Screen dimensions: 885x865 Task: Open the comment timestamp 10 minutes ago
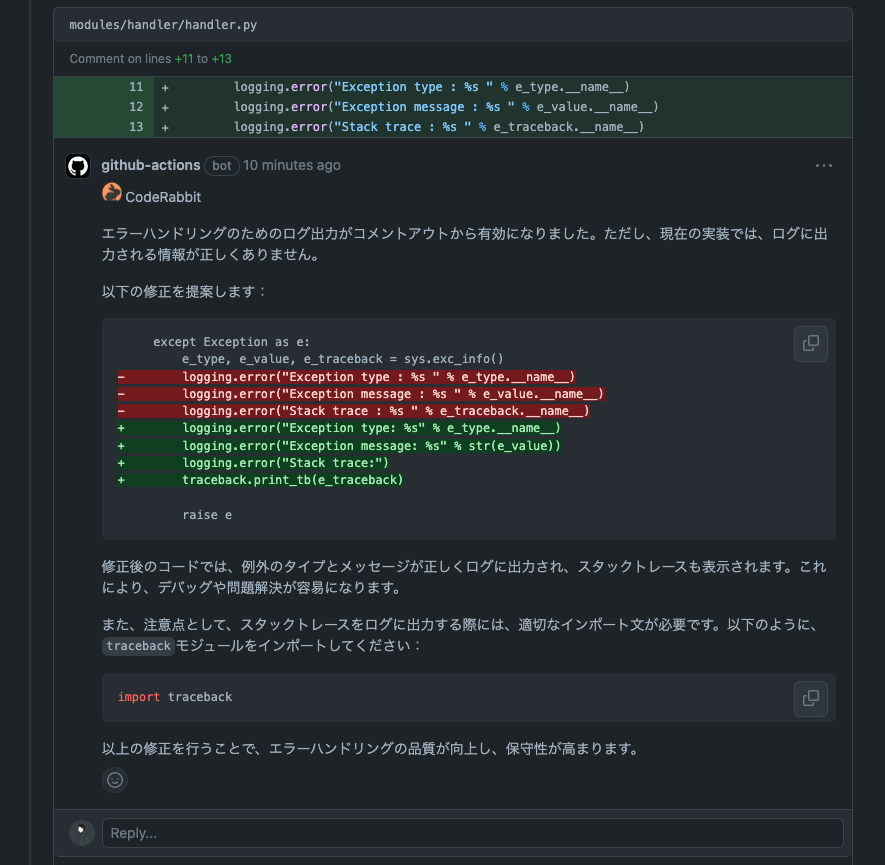pos(291,165)
